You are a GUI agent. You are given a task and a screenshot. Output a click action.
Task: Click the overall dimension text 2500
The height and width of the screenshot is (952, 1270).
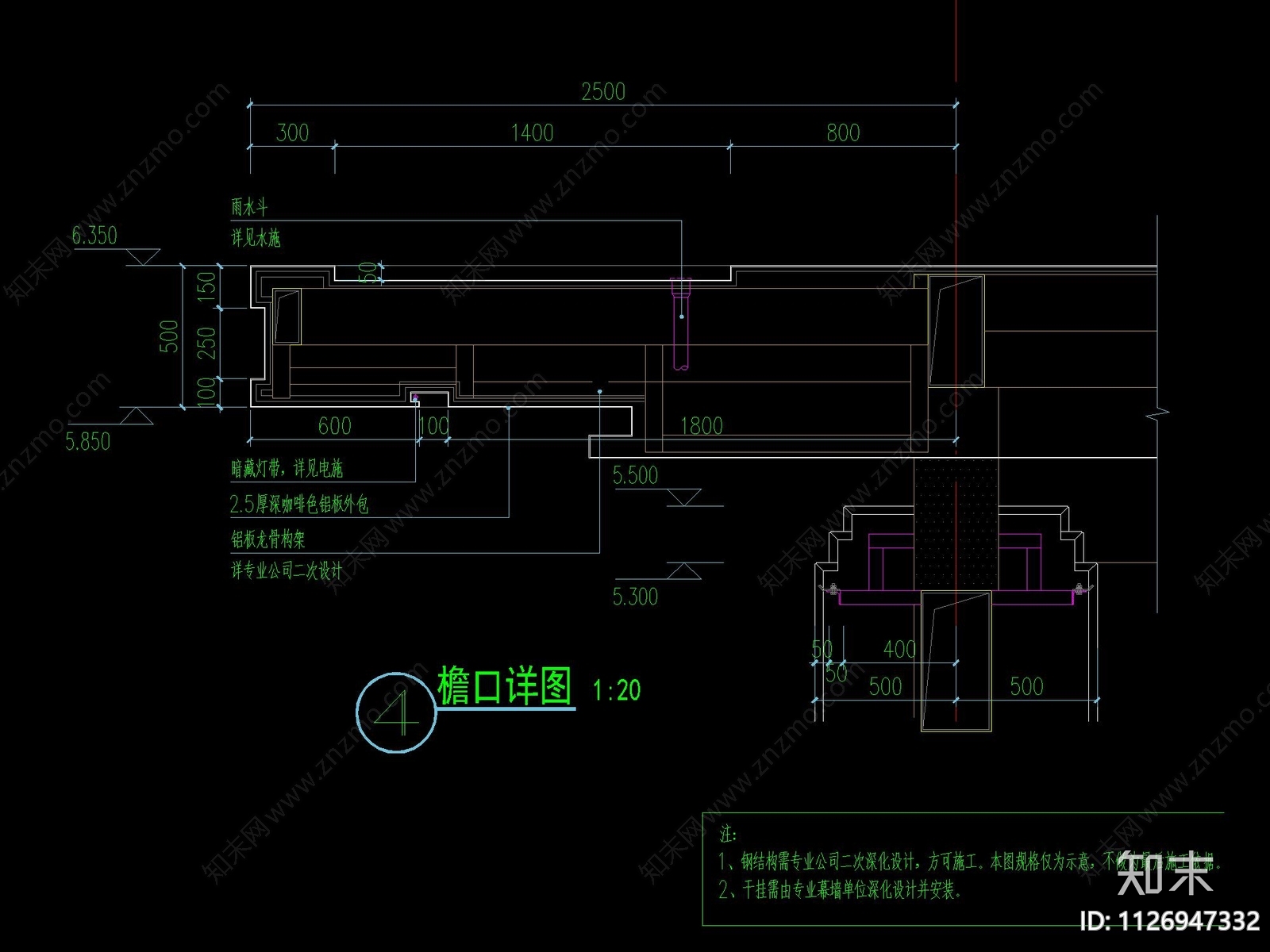603,91
